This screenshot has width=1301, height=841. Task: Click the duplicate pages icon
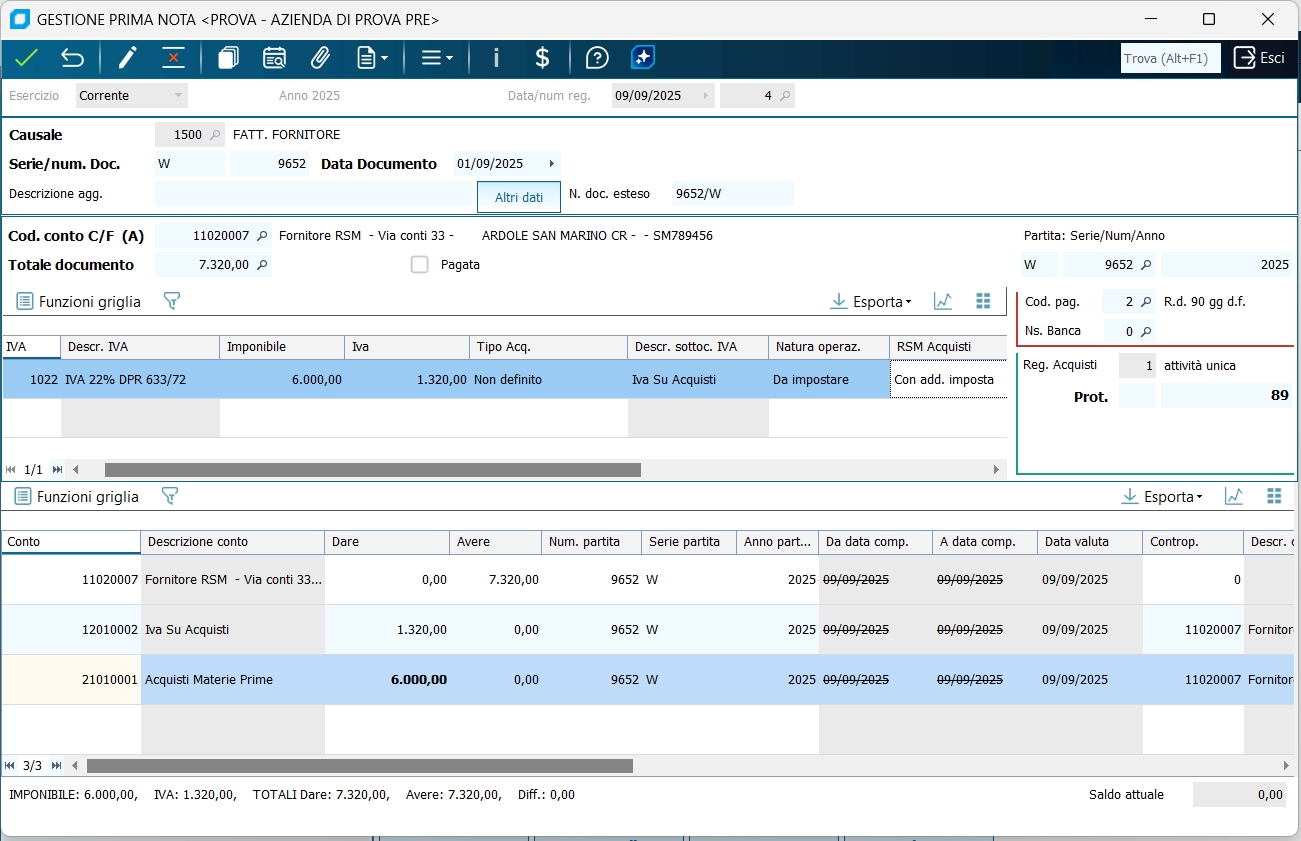(x=228, y=58)
